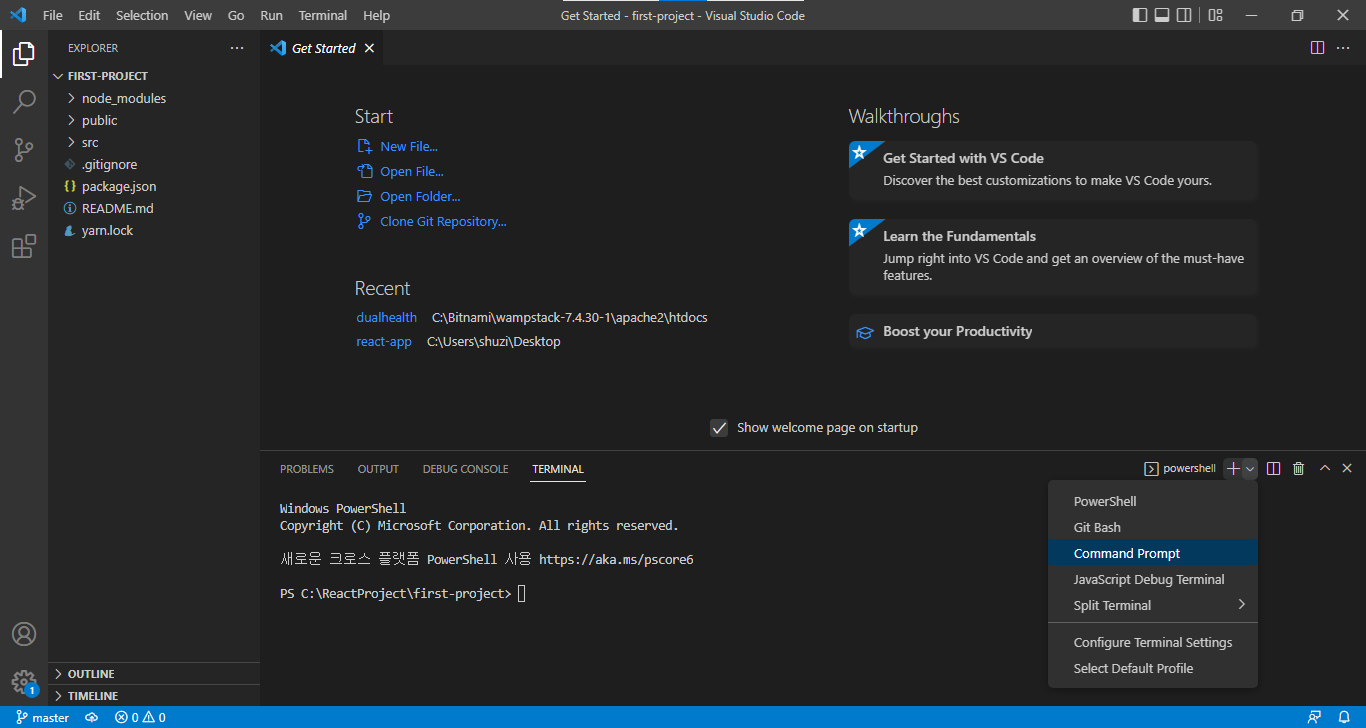Click the new terminal plus icon
The height and width of the screenshot is (728, 1366).
(1233, 468)
